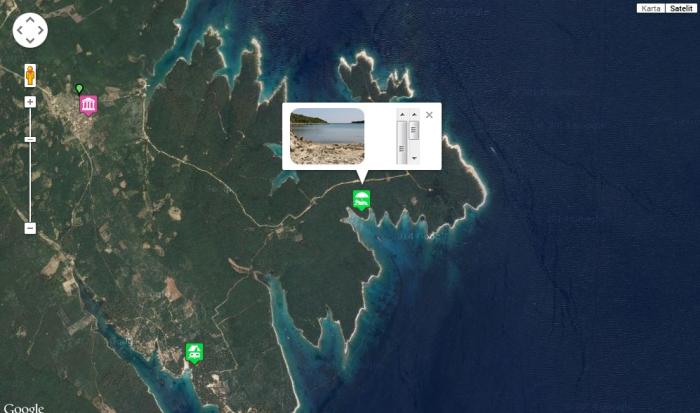The height and width of the screenshot is (413, 700).
Task: Click the pan down arrow
Action: [30, 41]
